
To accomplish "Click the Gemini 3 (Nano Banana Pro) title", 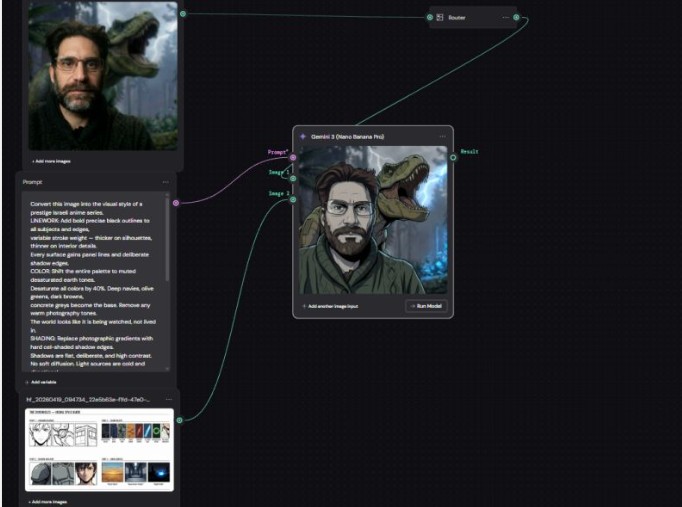I will 348,137.
